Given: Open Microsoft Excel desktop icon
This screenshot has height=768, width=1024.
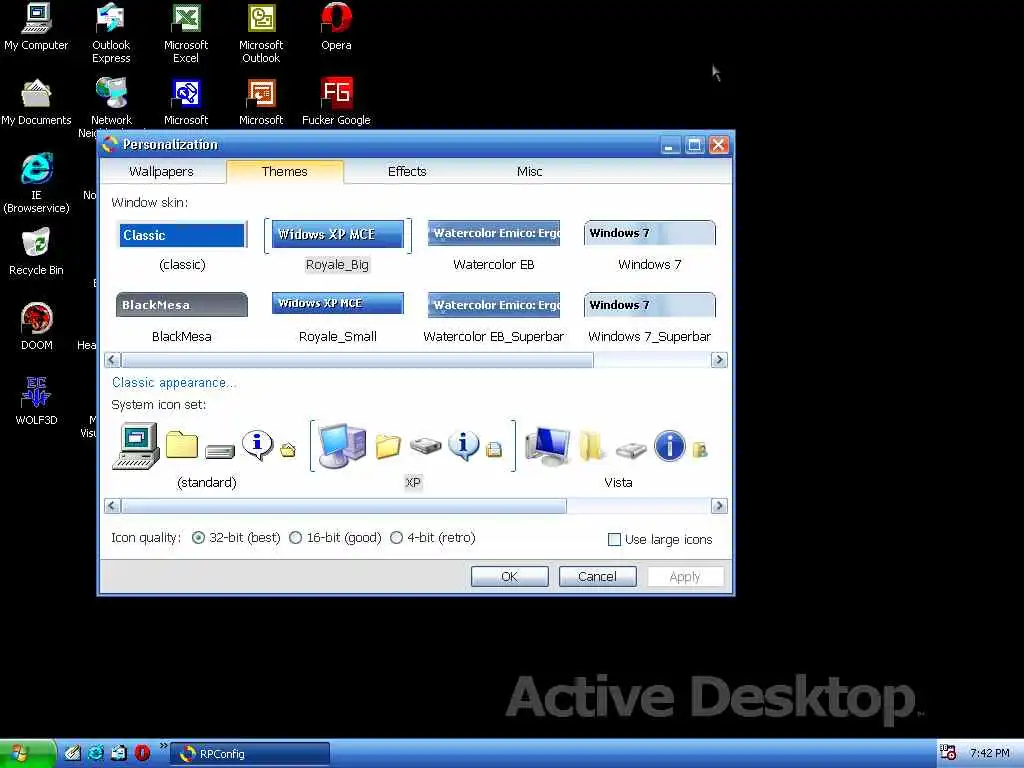Looking at the screenshot, I should click(186, 33).
